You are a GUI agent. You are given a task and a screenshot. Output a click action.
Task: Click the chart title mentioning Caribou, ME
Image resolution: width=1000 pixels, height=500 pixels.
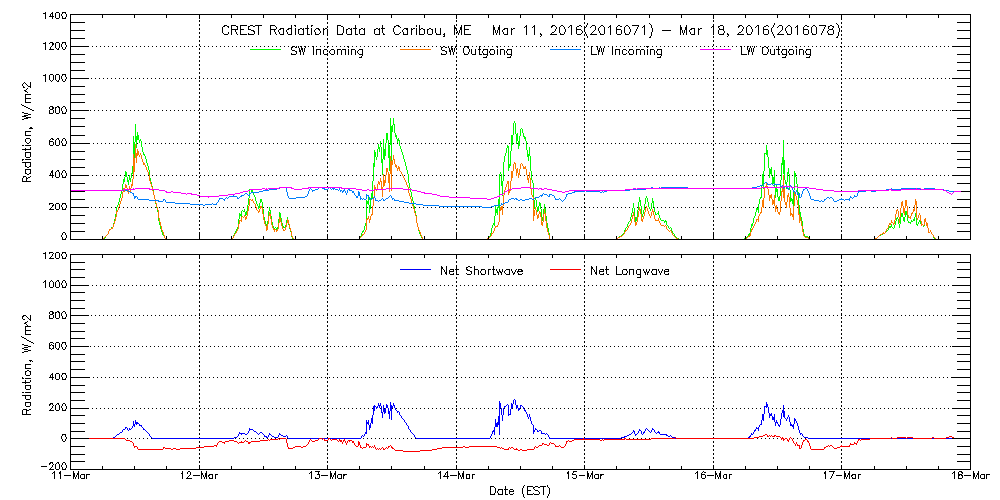tap(530, 30)
